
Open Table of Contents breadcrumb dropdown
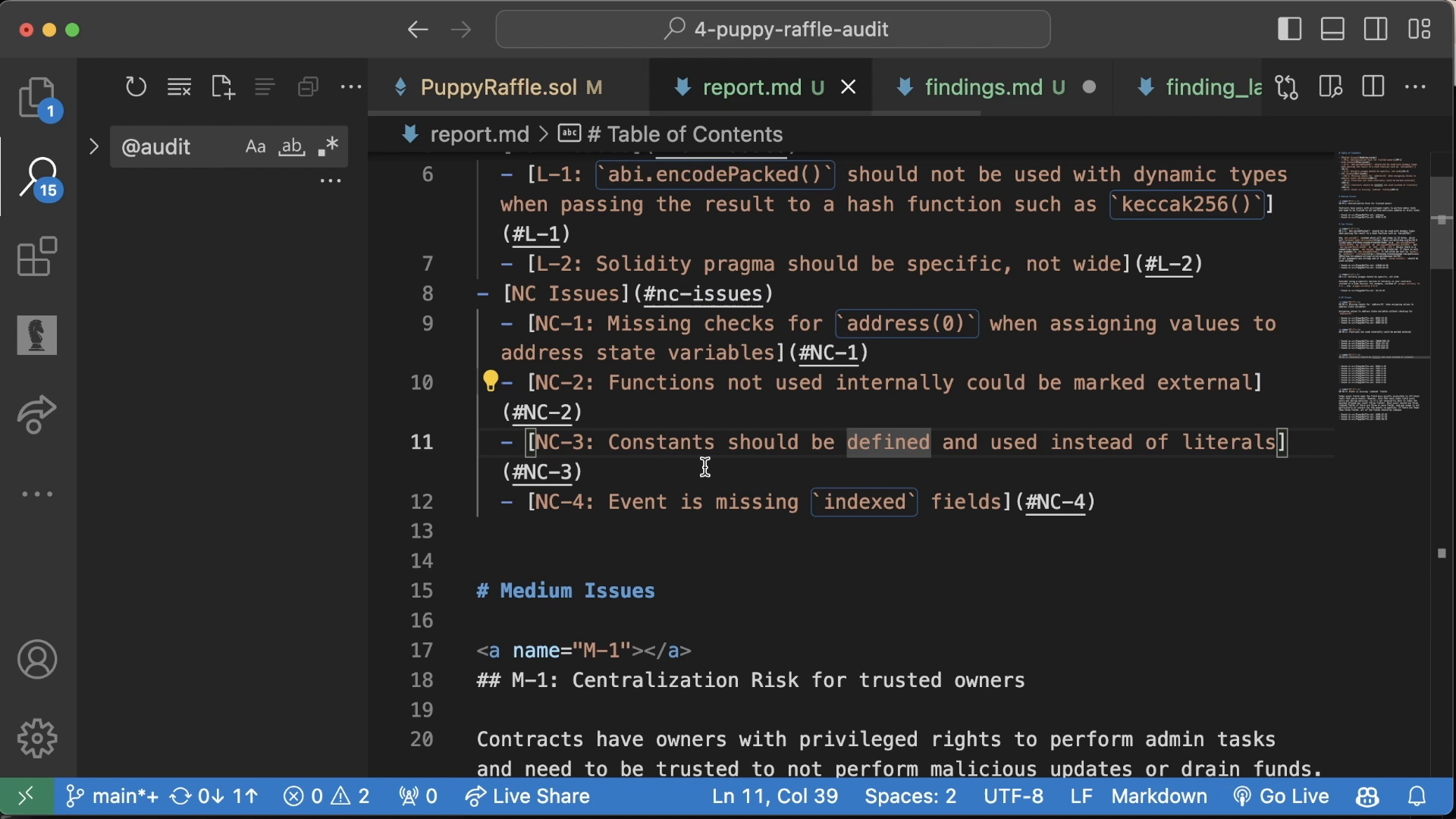(x=671, y=134)
